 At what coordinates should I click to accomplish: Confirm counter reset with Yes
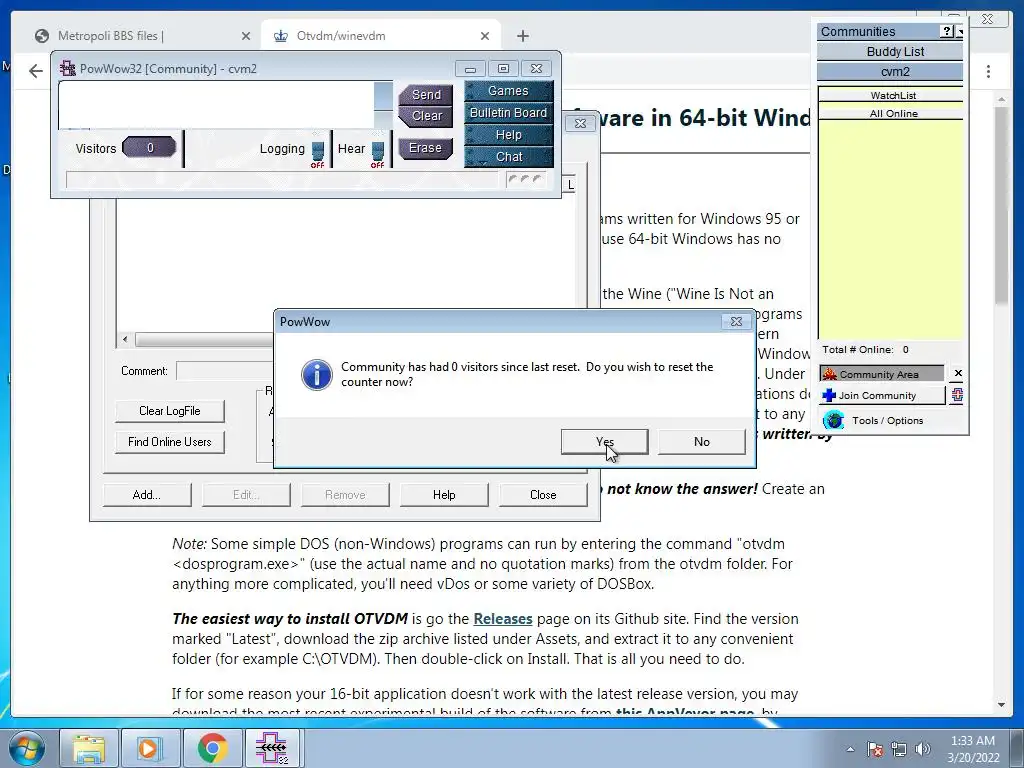click(604, 441)
